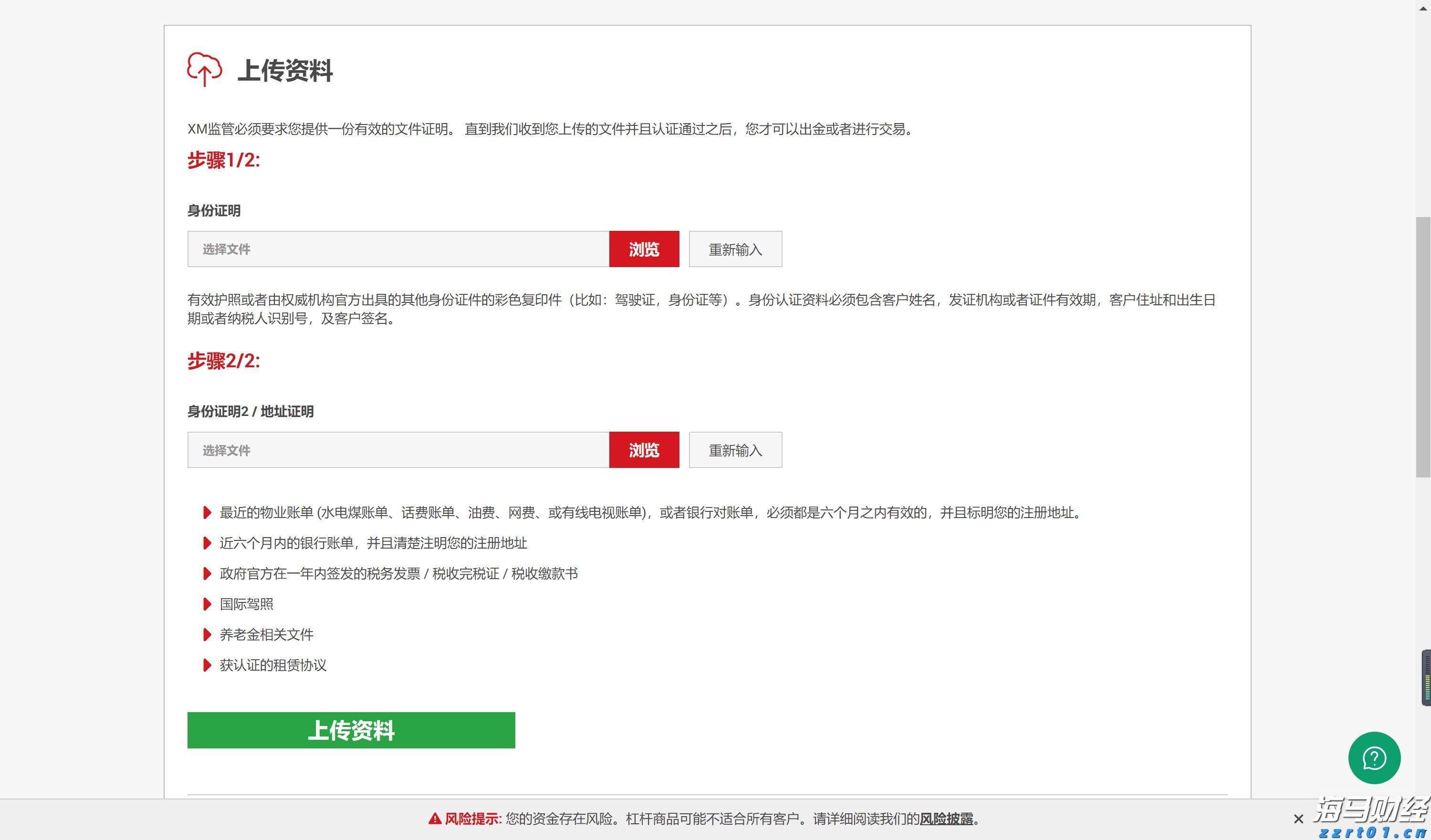Open the green help chat bubble
This screenshot has width=1431, height=840.
coord(1374,757)
